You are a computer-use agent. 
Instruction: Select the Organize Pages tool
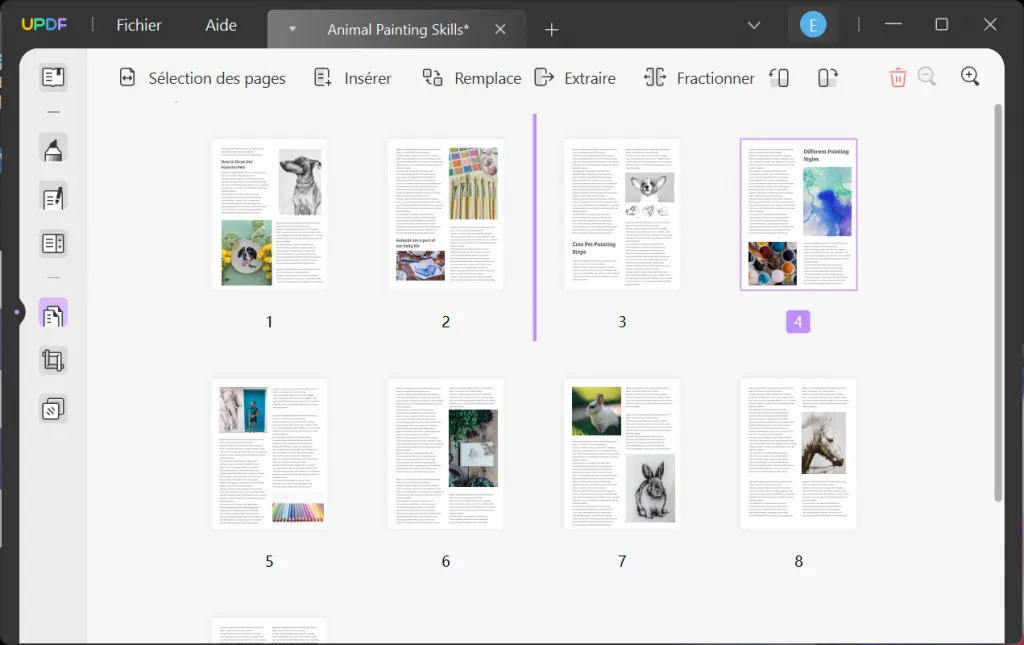click(x=53, y=313)
